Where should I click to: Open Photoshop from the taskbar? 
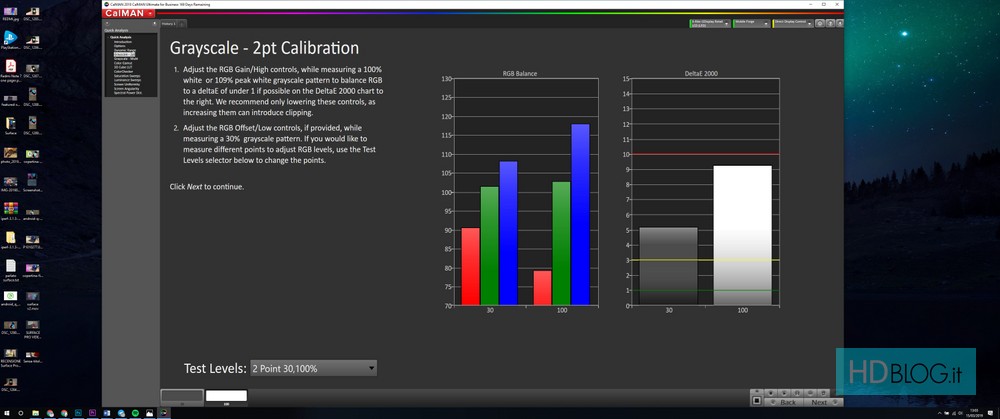[x=78, y=413]
